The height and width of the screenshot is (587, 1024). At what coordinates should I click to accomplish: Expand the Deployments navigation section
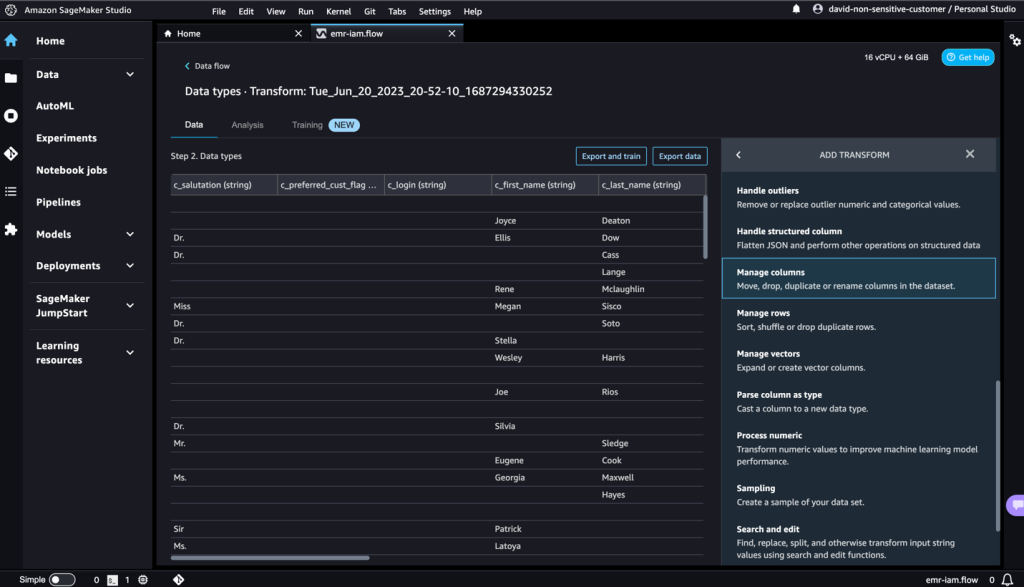(x=130, y=266)
